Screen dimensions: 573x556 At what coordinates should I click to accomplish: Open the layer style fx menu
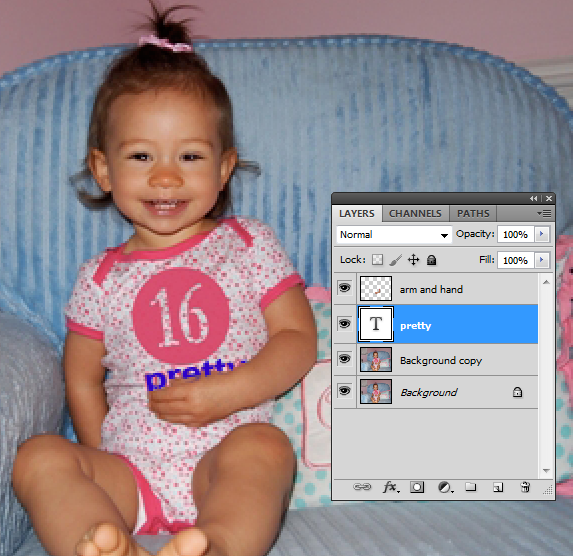[391, 487]
